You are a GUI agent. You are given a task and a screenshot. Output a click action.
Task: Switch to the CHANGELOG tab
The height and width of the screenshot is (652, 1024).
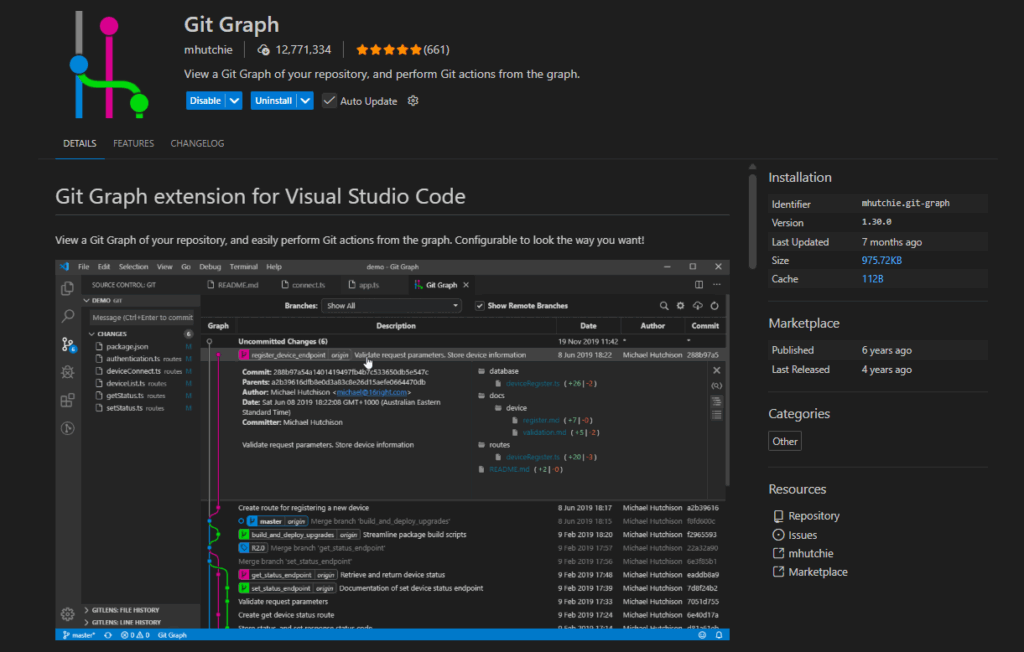coord(197,144)
